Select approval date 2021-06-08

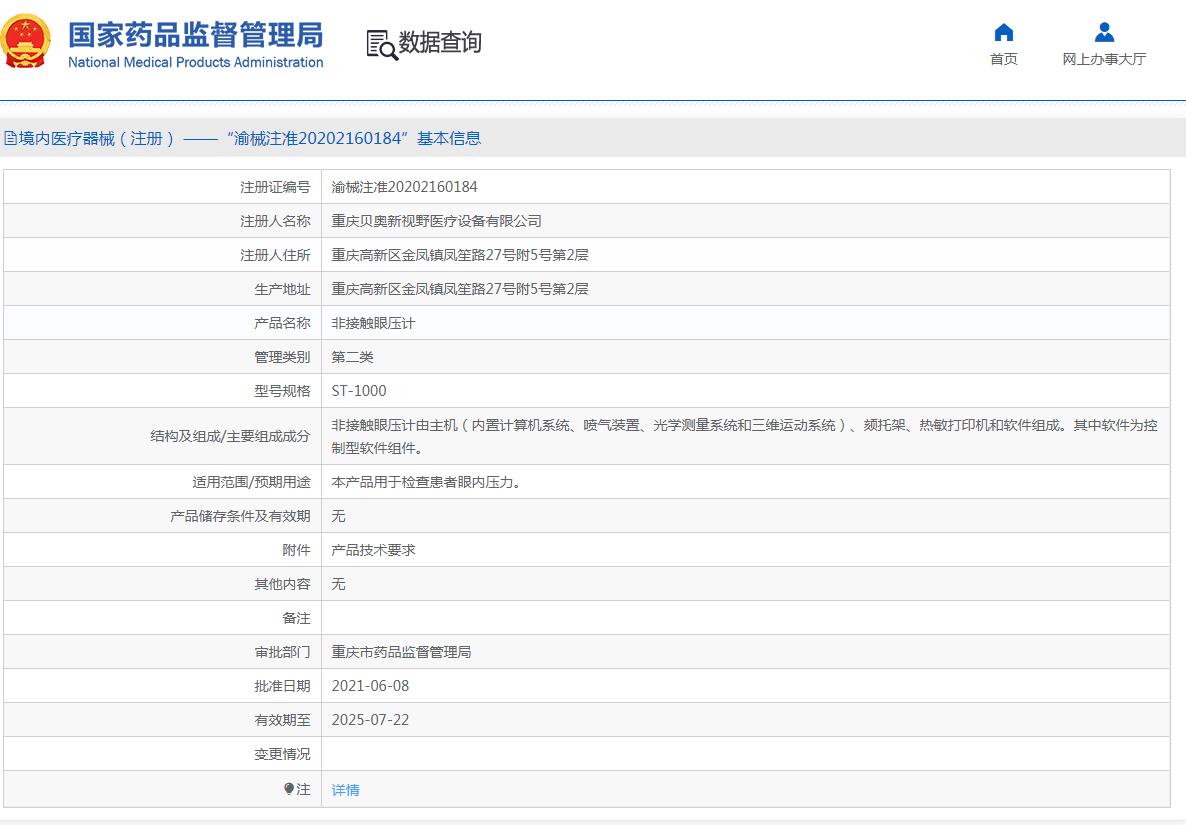371,686
